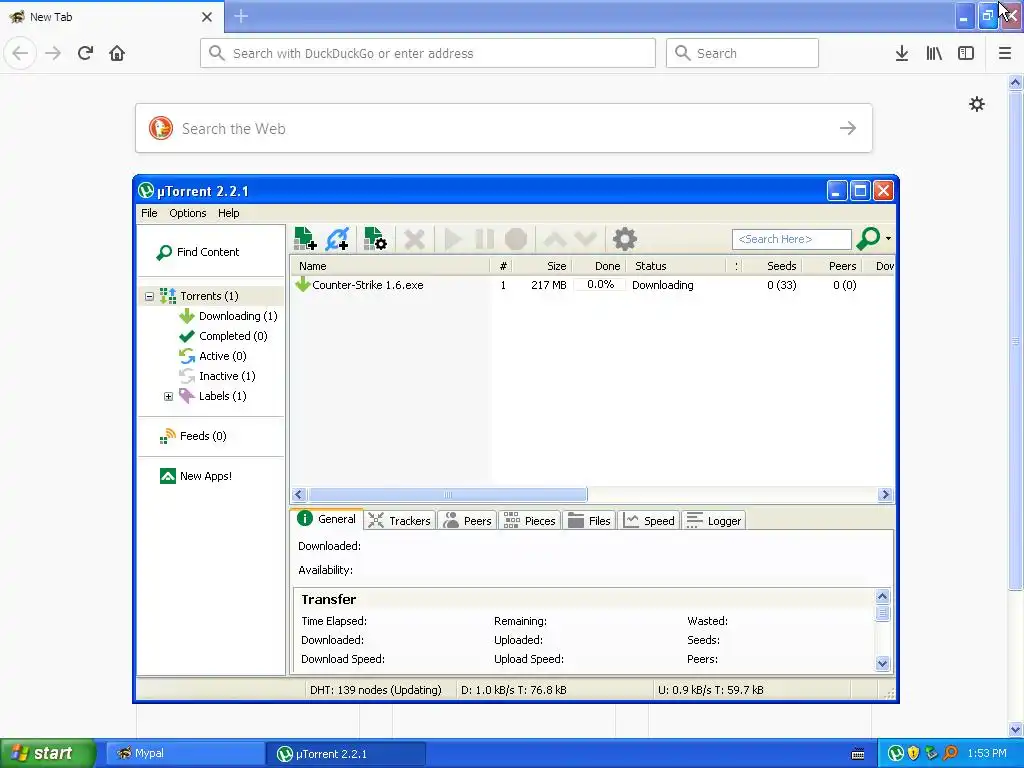This screenshot has height=768, width=1024.
Task: Switch to the Peers tab
Action: tap(468, 520)
